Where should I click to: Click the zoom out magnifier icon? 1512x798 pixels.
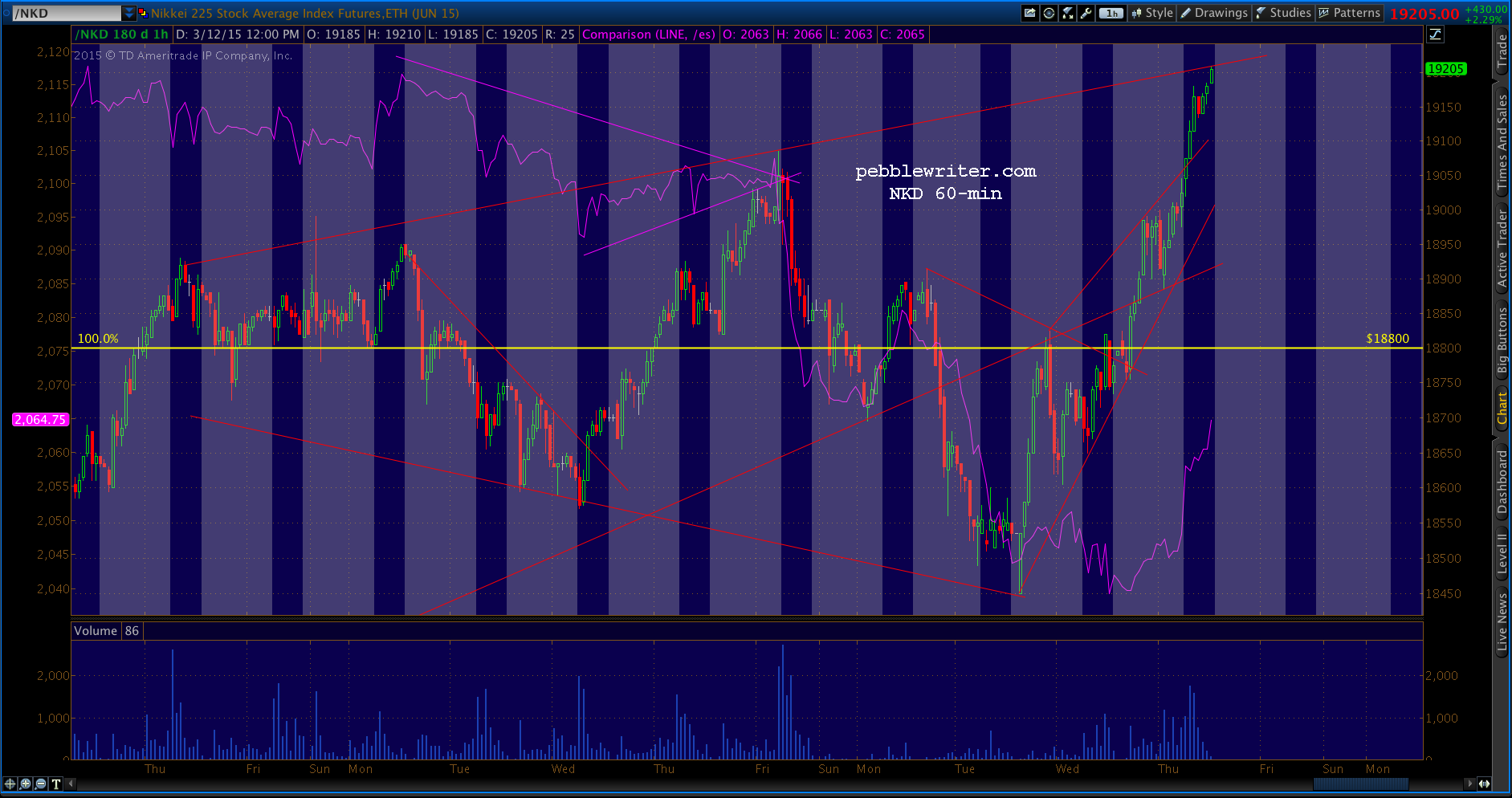tap(40, 784)
